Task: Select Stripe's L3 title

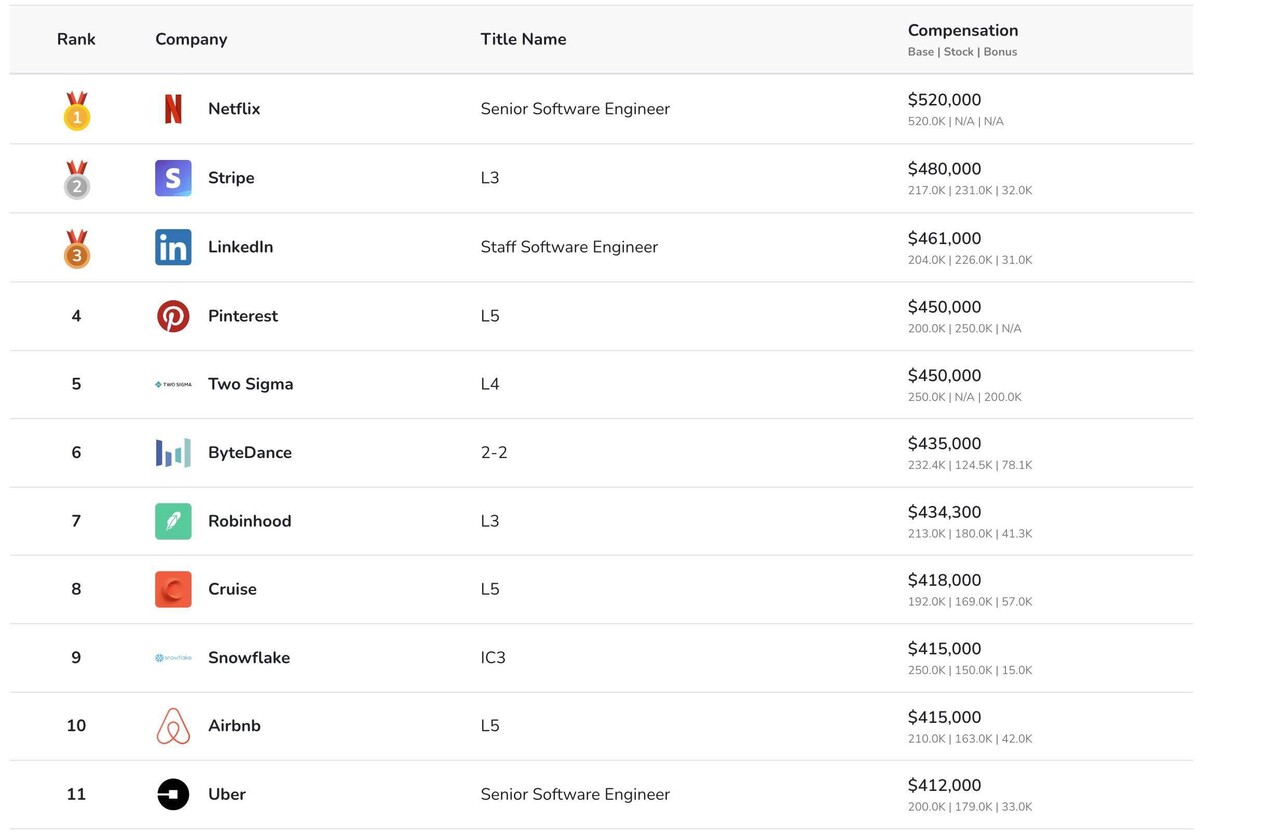Action: 490,178
